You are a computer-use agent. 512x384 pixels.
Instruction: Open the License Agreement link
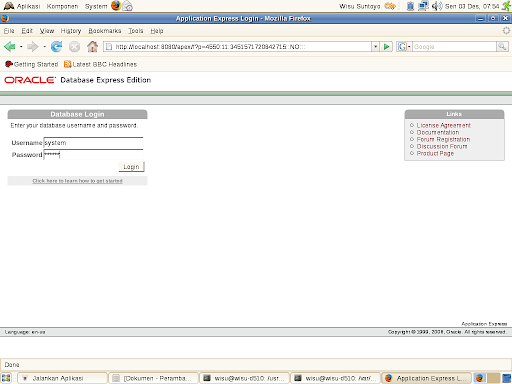(x=443, y=125)
